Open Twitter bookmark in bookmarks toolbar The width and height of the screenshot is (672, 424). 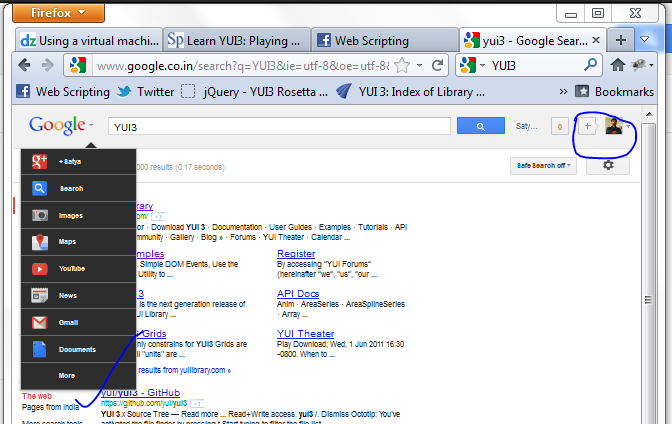pos(146,92)
